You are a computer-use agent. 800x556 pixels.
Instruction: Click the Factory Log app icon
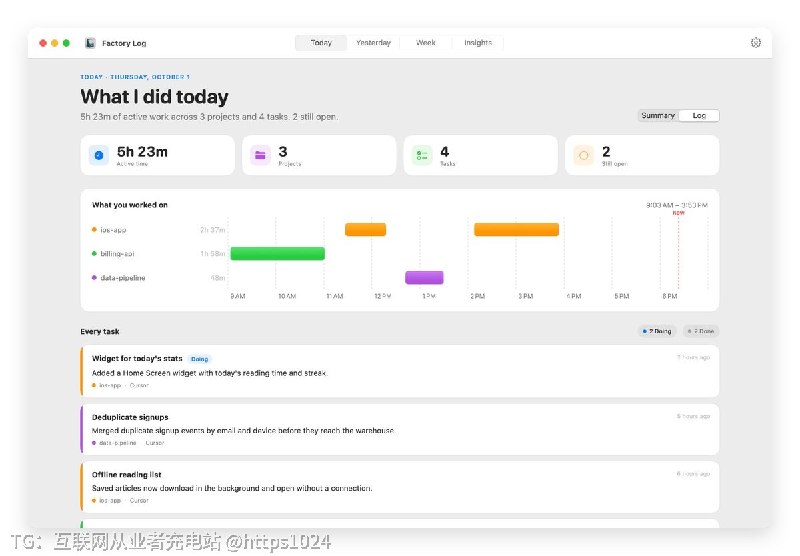pyautogui.click(x=90, y=43)
